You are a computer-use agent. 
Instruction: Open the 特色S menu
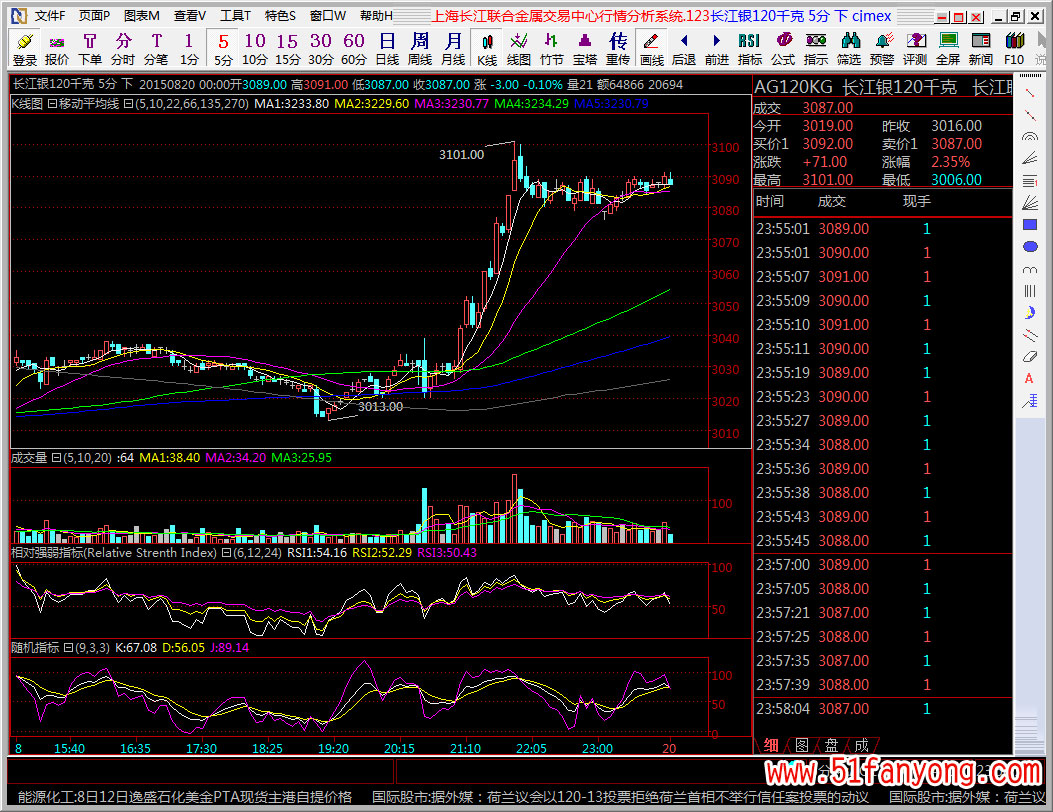point(280,15)
